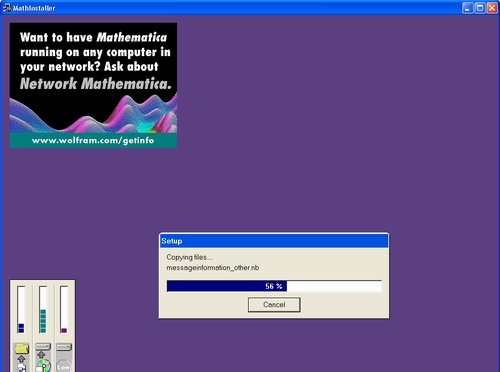Click the teal level gauge meter
The height and width of the screenshot is (372, 500).
(43, 309)
